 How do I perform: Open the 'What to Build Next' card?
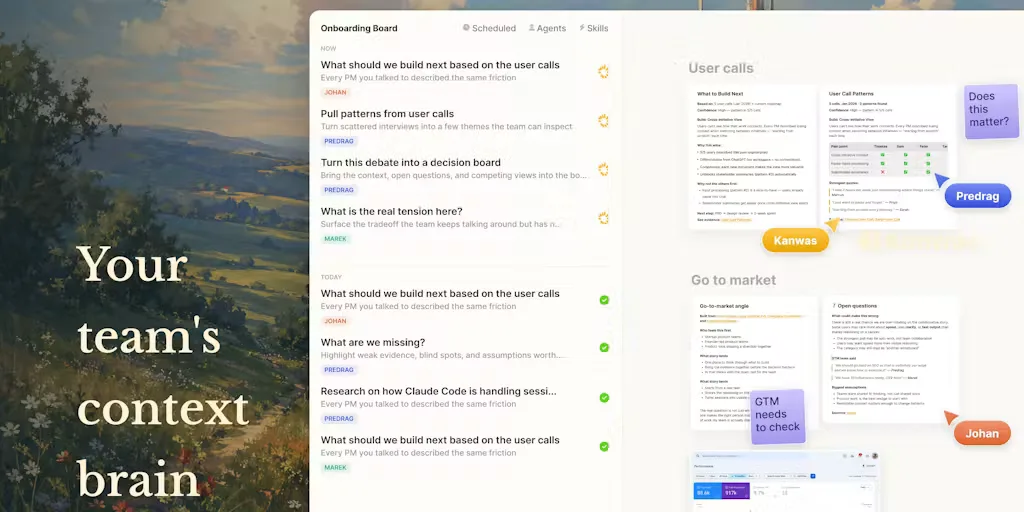[753, 157]
